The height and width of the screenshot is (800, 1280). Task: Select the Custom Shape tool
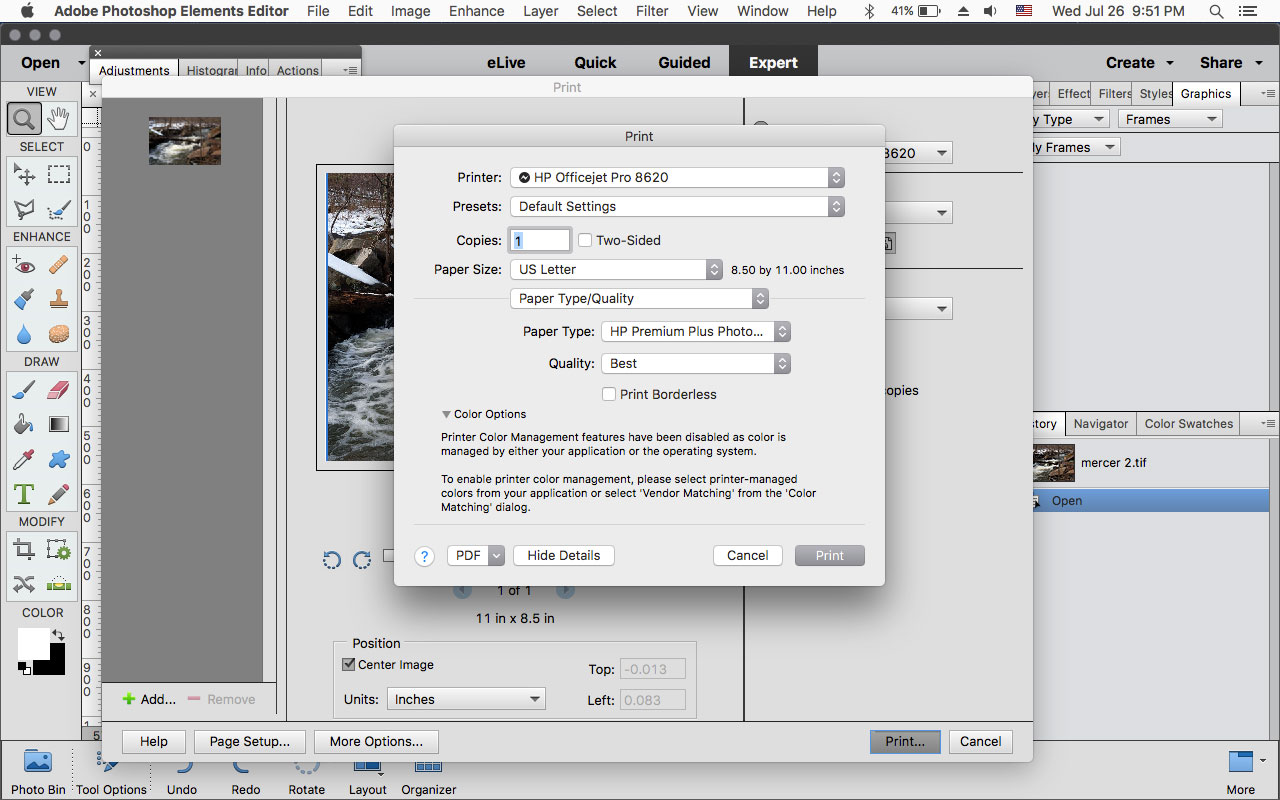pyautogui.click(x=59, y=459)
